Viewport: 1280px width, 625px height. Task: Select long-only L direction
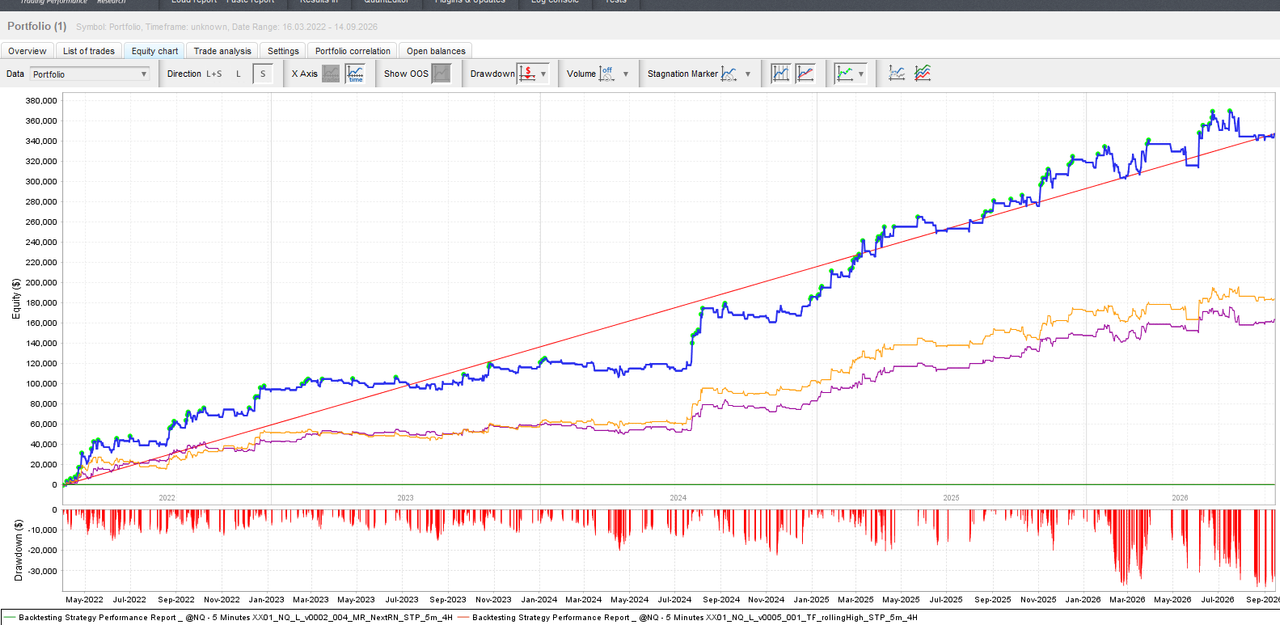tap(238, 74)
